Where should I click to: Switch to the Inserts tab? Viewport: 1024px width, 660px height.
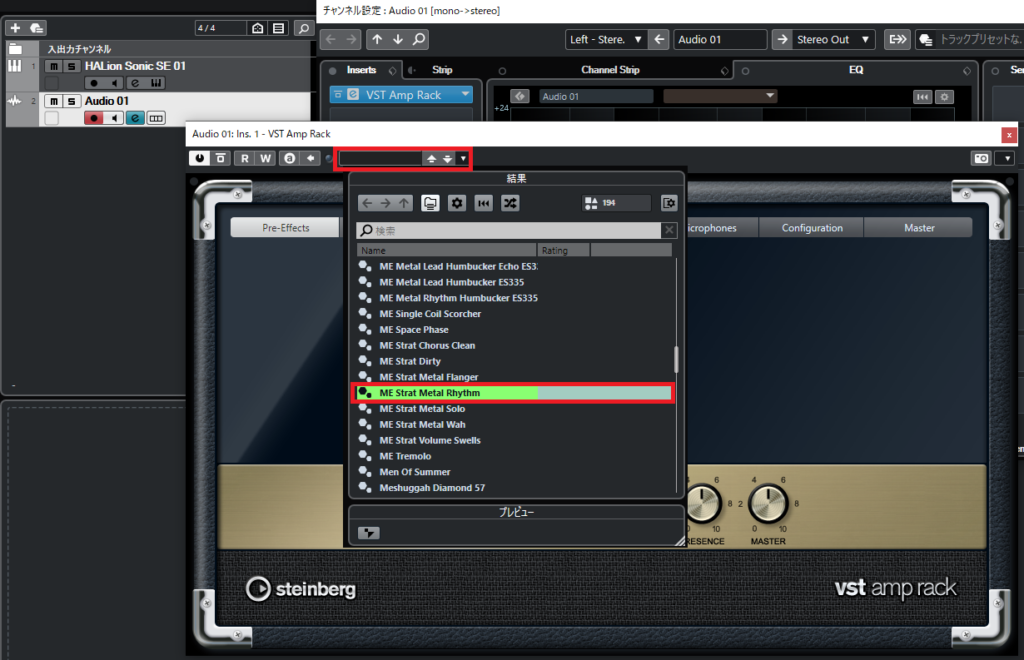click(361, 70)
